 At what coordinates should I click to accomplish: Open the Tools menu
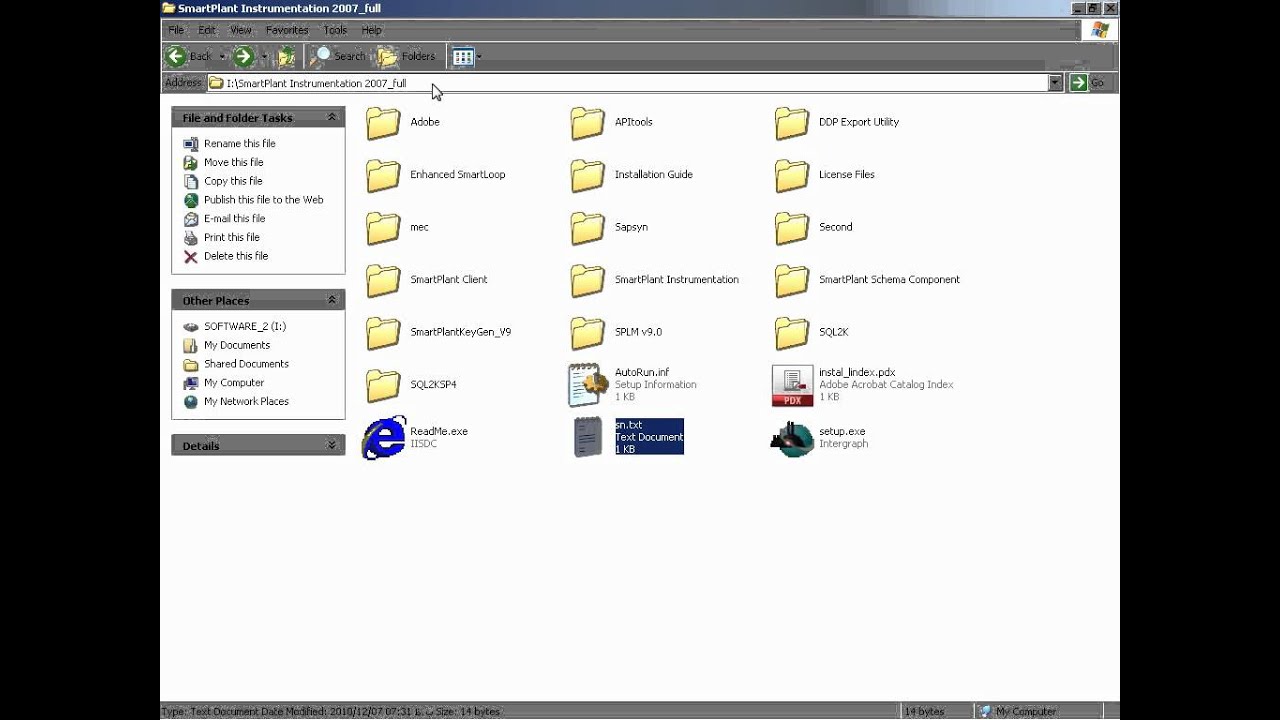coord(335,30)
